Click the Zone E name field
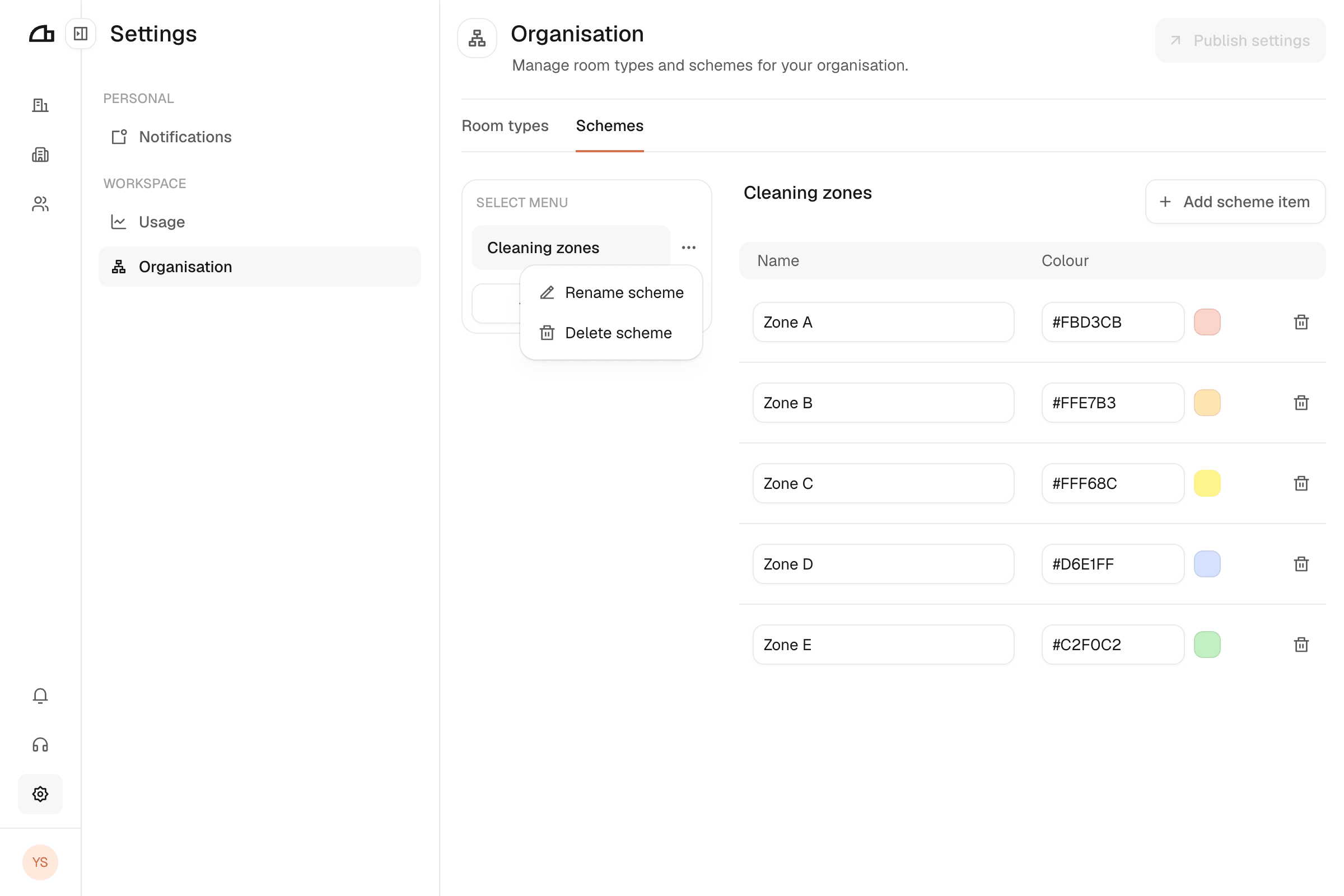This screenshot has height=896, width=1344. [x=884, y=645]
